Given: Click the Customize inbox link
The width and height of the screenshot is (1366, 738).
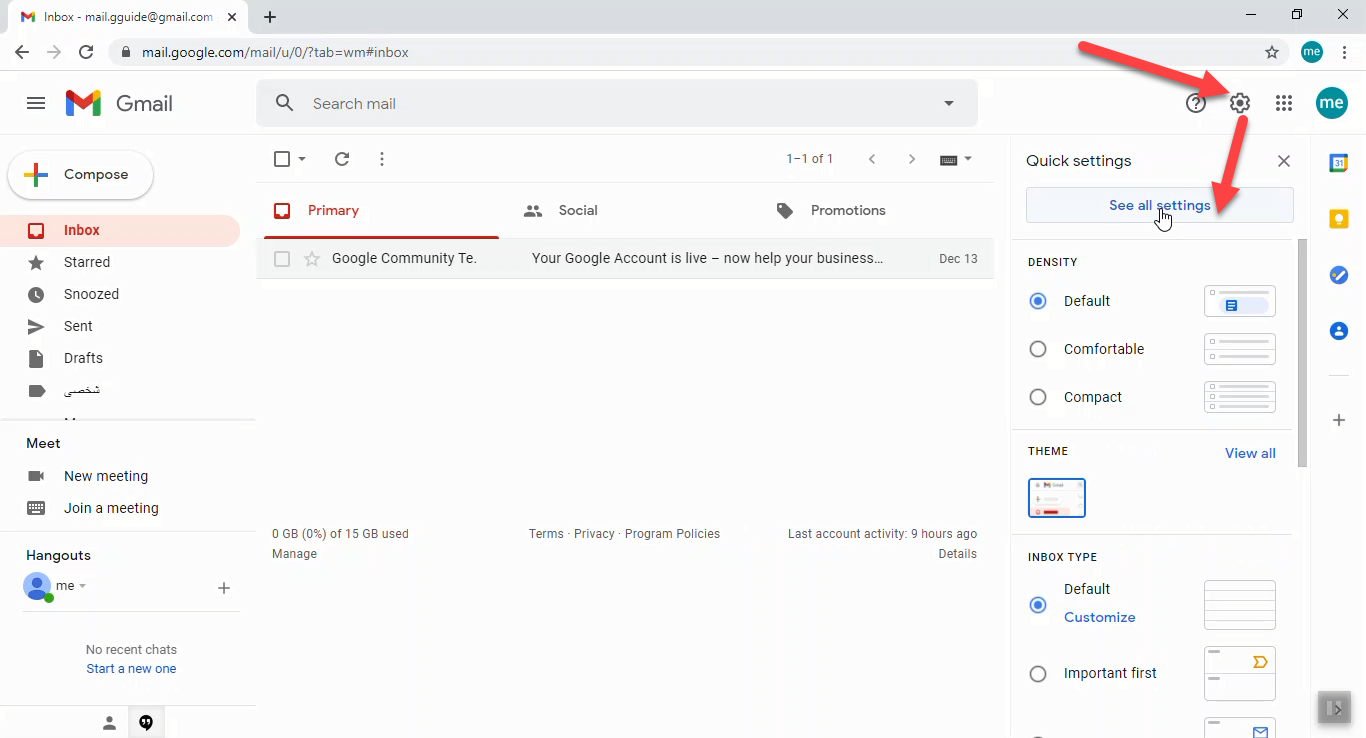Looking at the screenshot, I should (1100, 617).
